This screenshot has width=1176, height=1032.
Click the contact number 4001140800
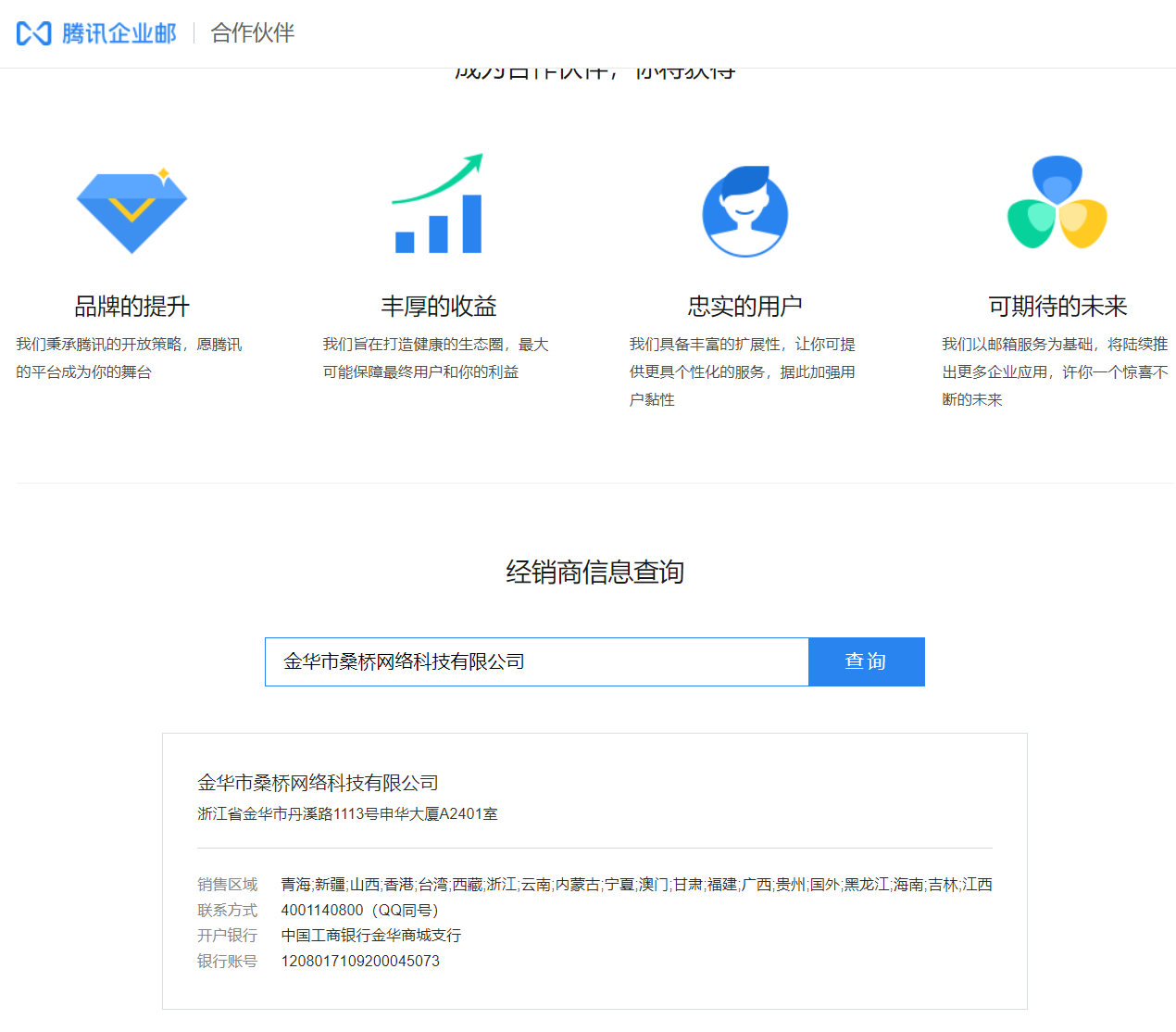click(322, 910)
